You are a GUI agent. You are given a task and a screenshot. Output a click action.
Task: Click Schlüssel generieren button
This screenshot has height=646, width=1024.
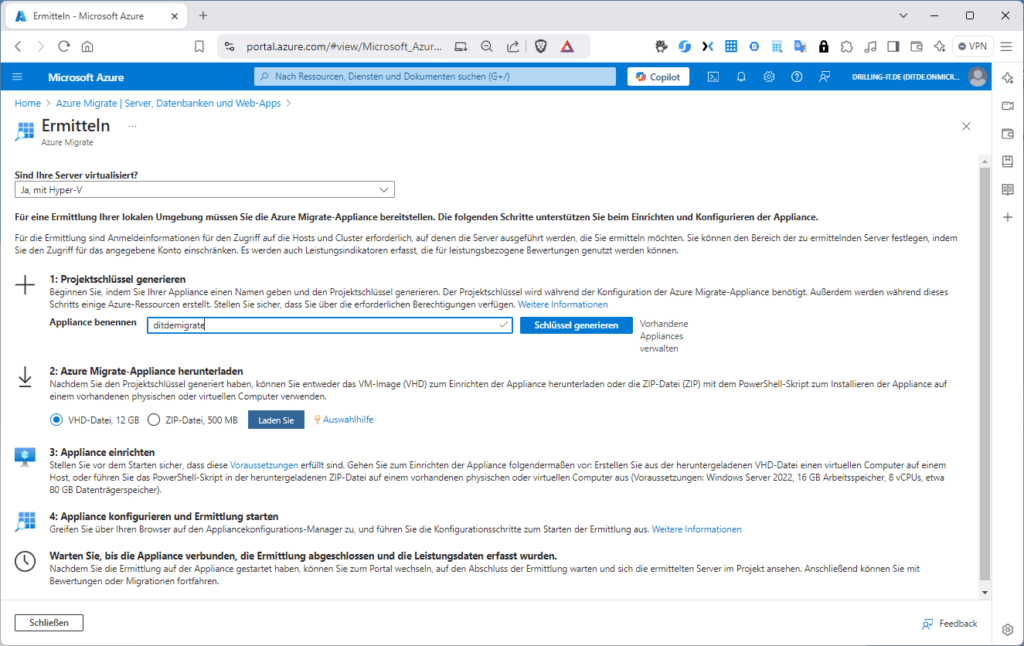point(576,325)
